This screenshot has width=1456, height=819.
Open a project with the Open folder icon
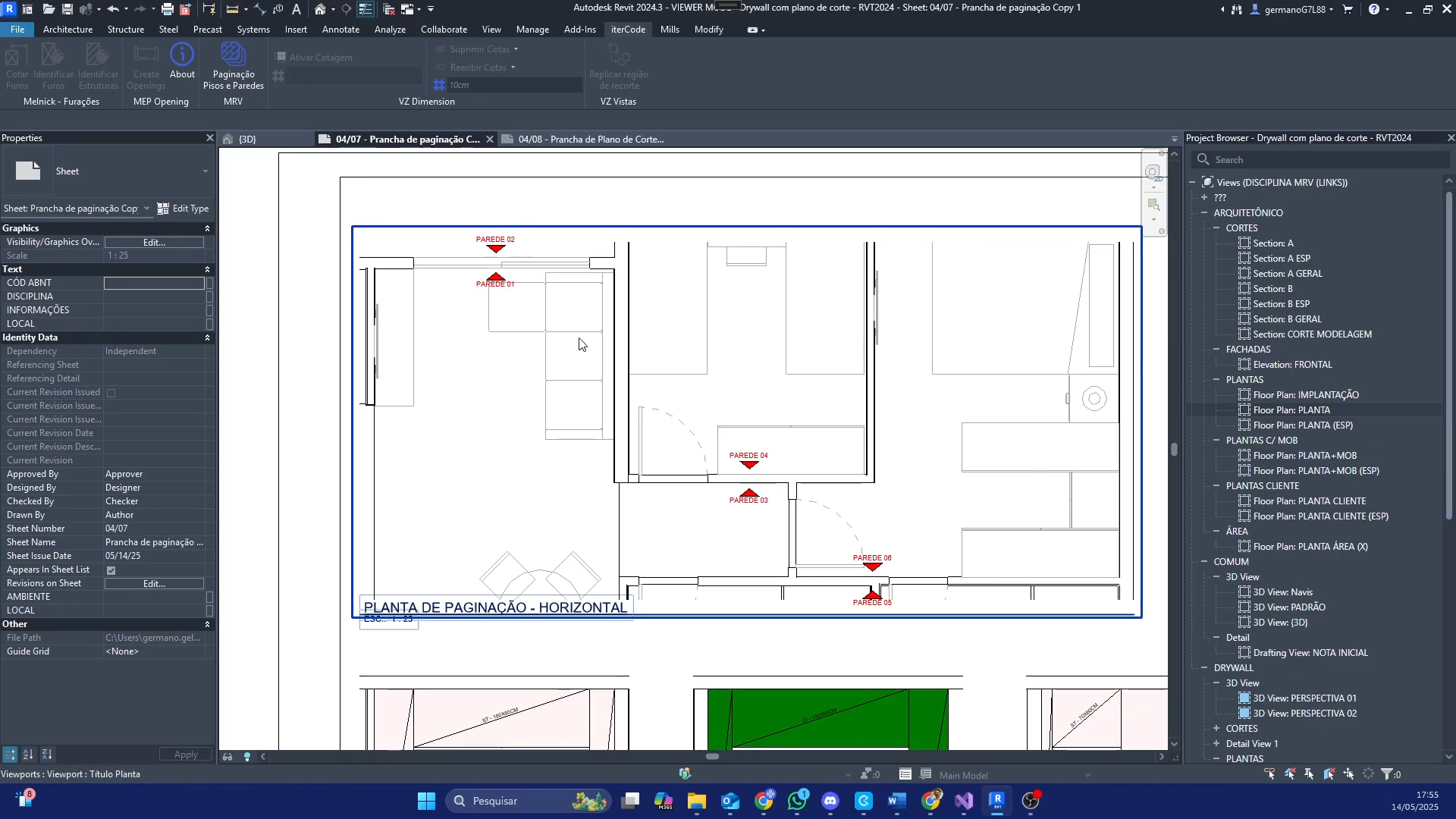click(x=48, y=9)
